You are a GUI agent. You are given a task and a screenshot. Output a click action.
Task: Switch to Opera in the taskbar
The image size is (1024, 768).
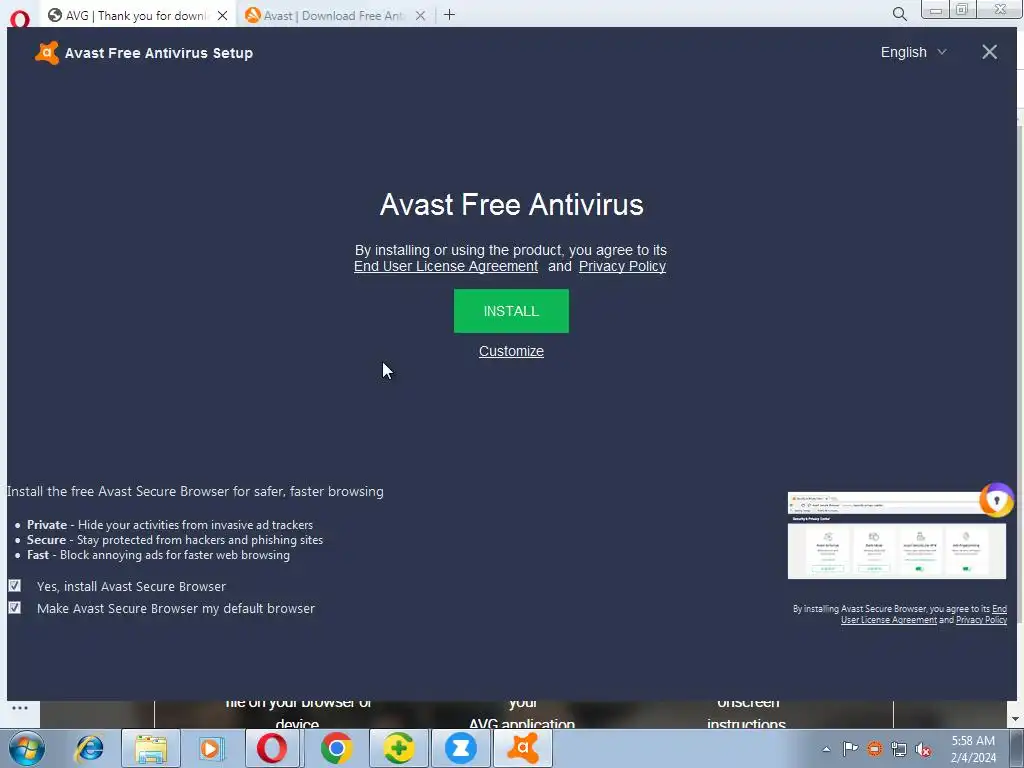tap(272, 748)
